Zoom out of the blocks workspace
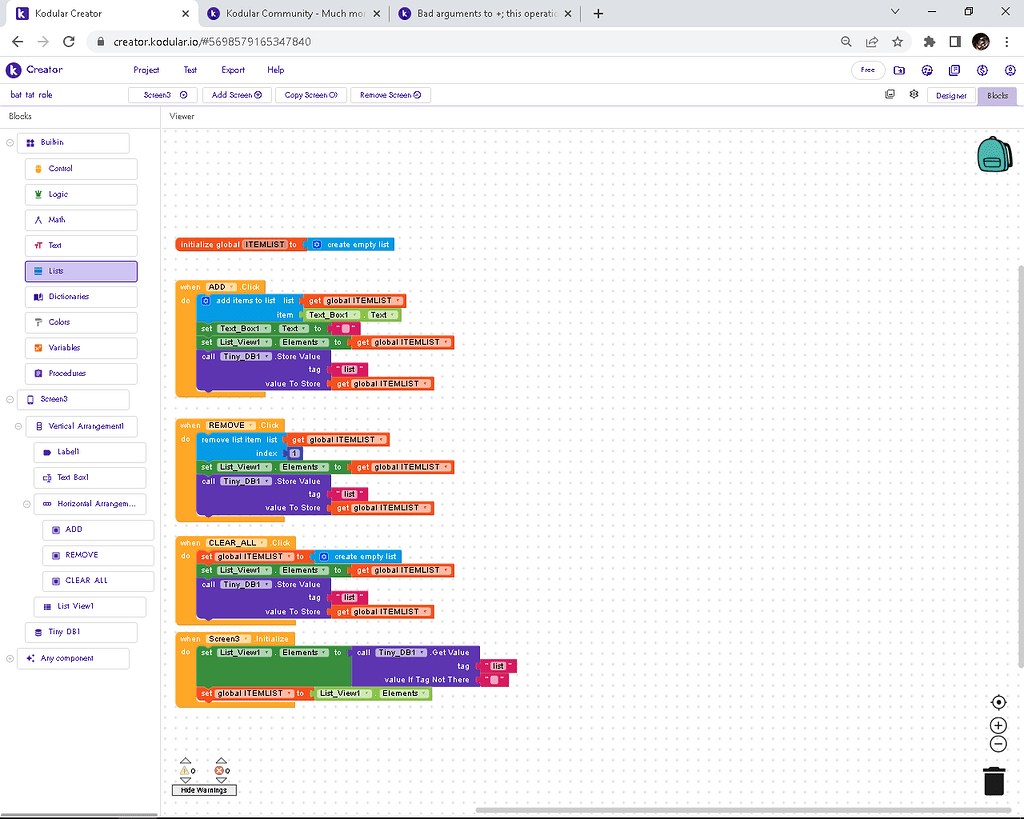Viewport: 1024px width, 819px height. click(998, 744)
